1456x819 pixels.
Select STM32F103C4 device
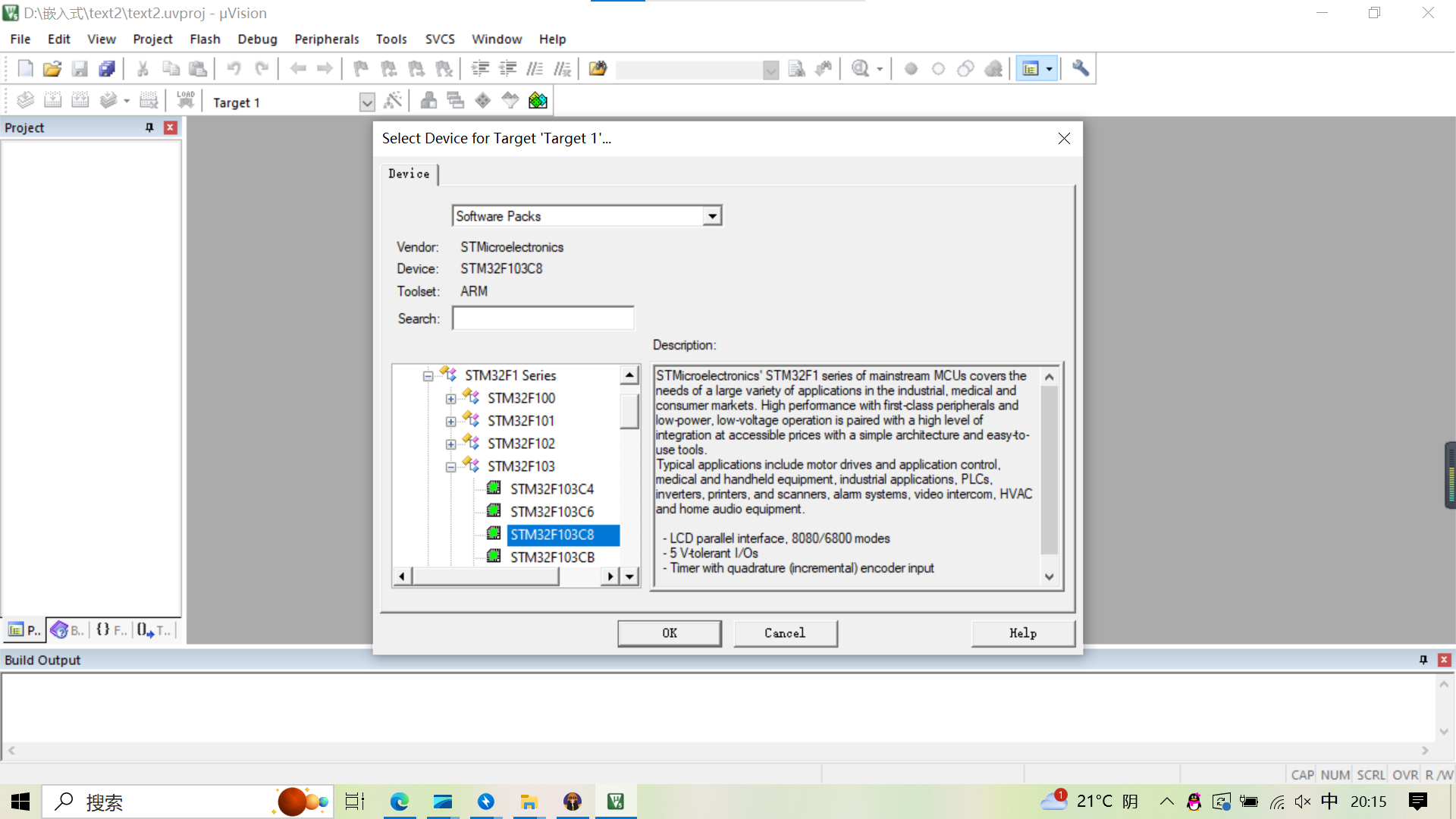(551, 489)
